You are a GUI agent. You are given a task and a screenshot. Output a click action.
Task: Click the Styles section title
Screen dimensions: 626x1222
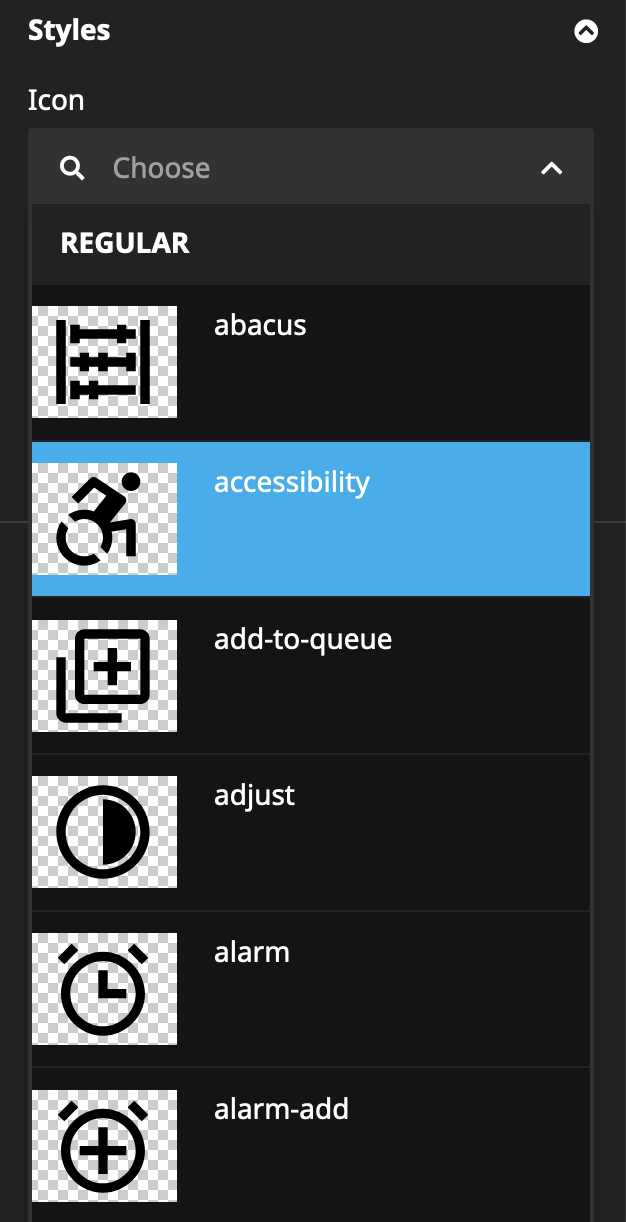(69, 31)
